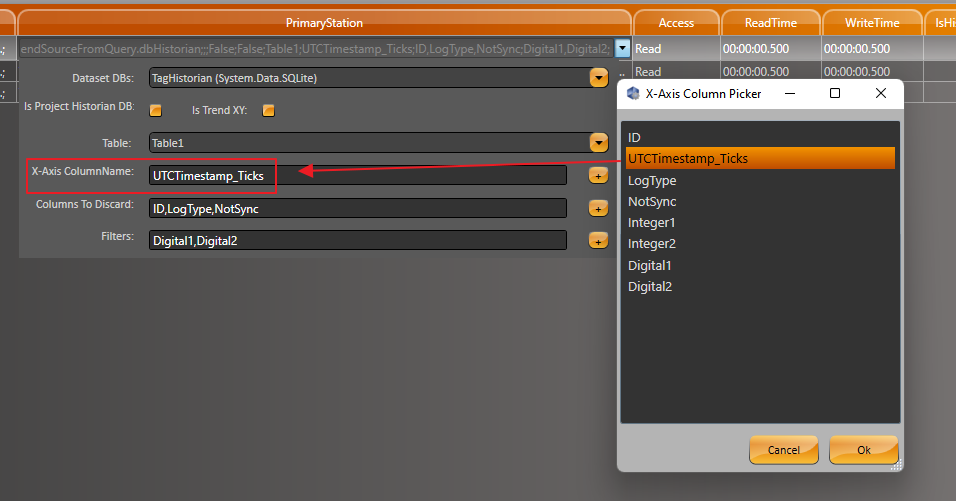Screen dimensions: 956x501
Task: Open the X-Axis ColumnName picker button
Action: point(598,175)
